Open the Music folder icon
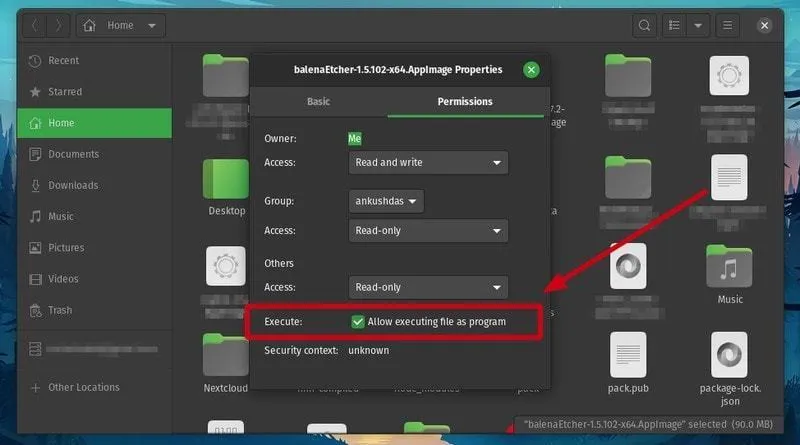This screenshot has height=445, width=800. 729,266
